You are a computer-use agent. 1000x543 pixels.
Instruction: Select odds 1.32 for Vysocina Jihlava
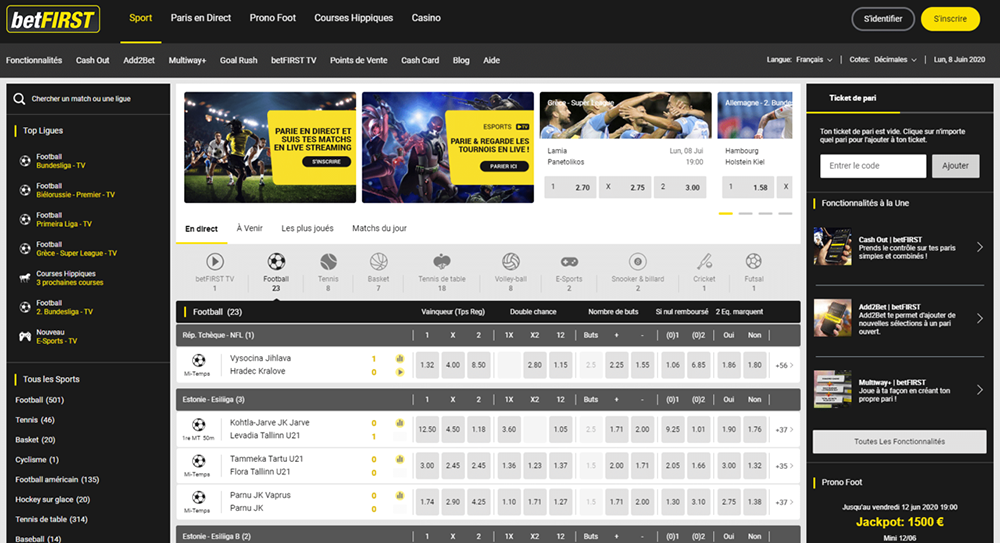click(x=427, y=365)
